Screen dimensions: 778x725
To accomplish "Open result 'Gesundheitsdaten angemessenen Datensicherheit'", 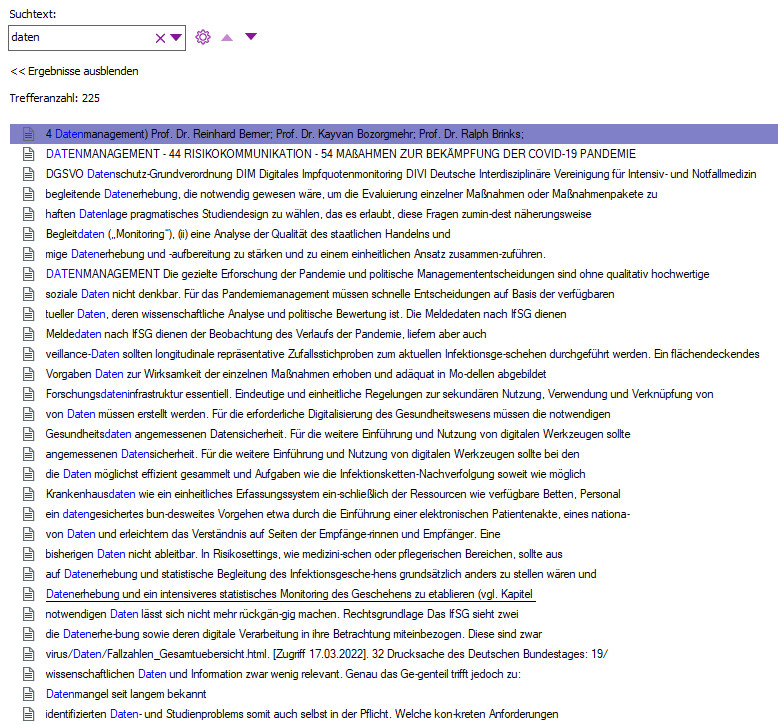I will [338, 434].
